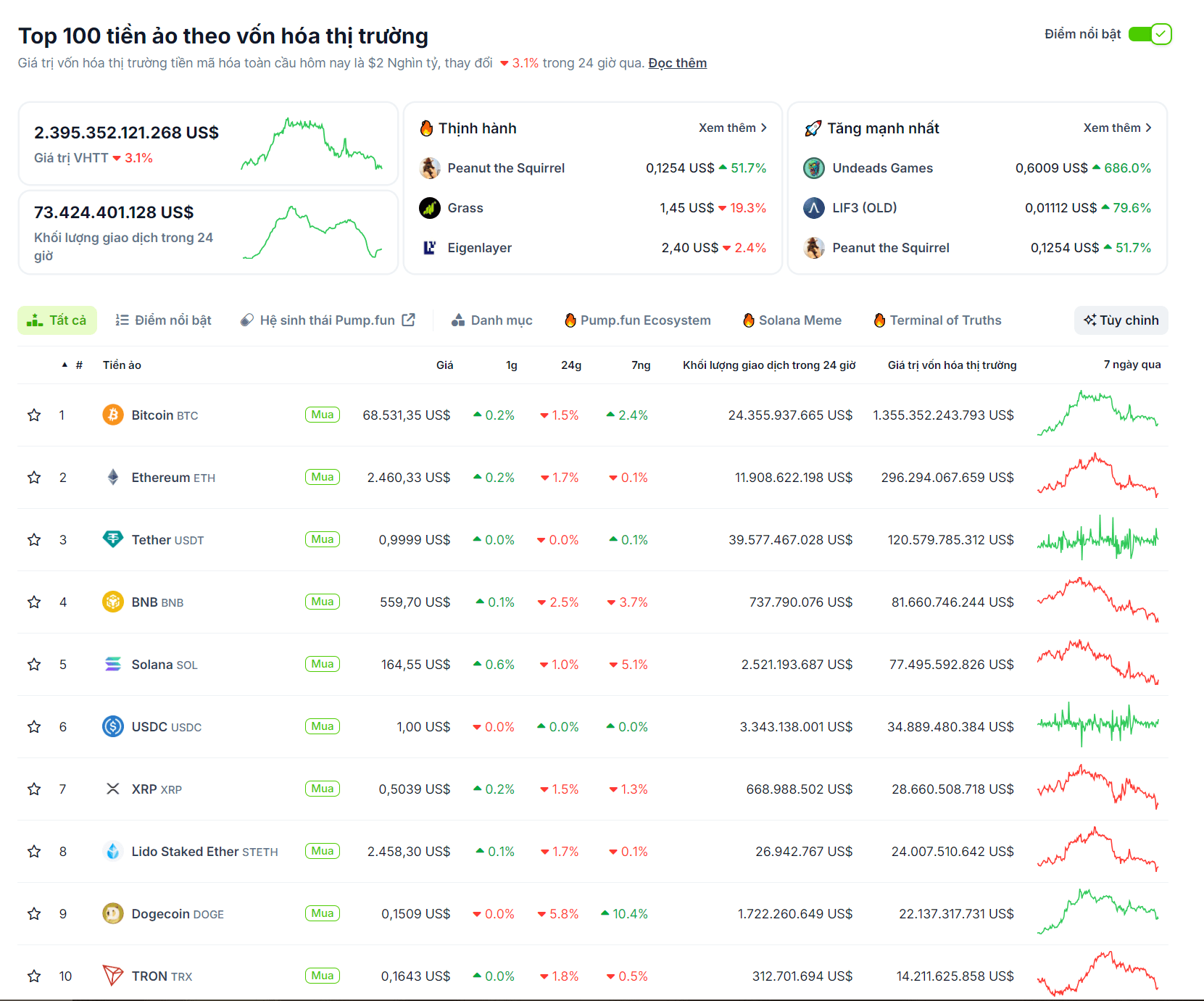
Task: Open the Danh mục tab
Action: (x=492, y=320)
